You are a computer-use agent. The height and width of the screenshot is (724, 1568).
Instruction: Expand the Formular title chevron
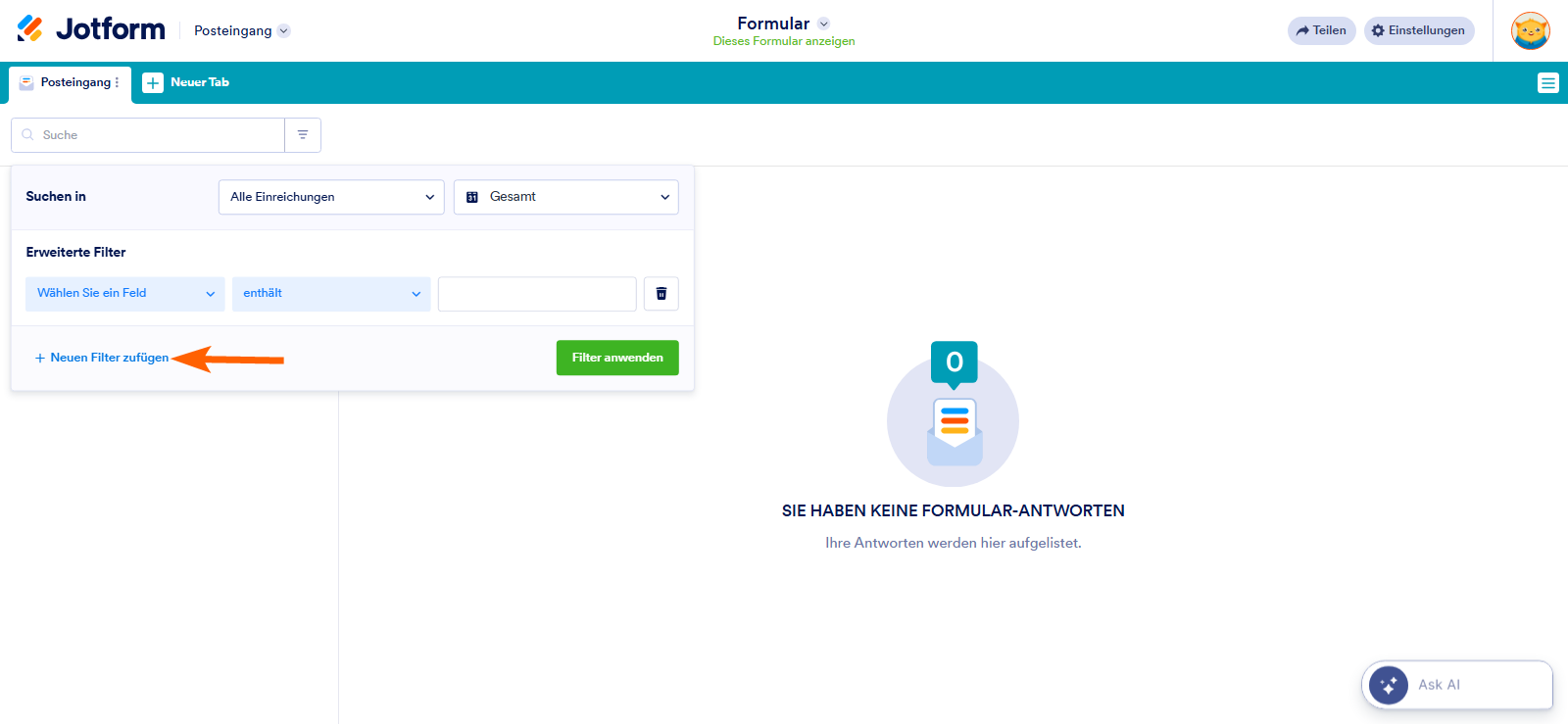pyautogui.click(x=824, y=24)
